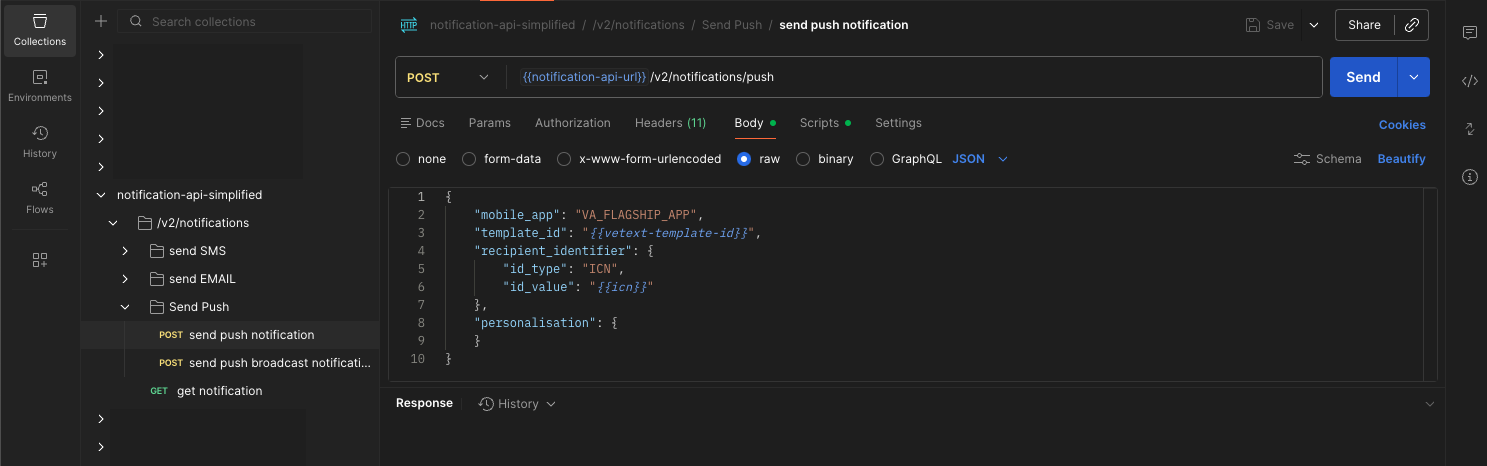Image resolution: width=1487 pixels, height=466 pixels.
Task: Open the code snippet icon in right sidebar
Action: 1469,81
